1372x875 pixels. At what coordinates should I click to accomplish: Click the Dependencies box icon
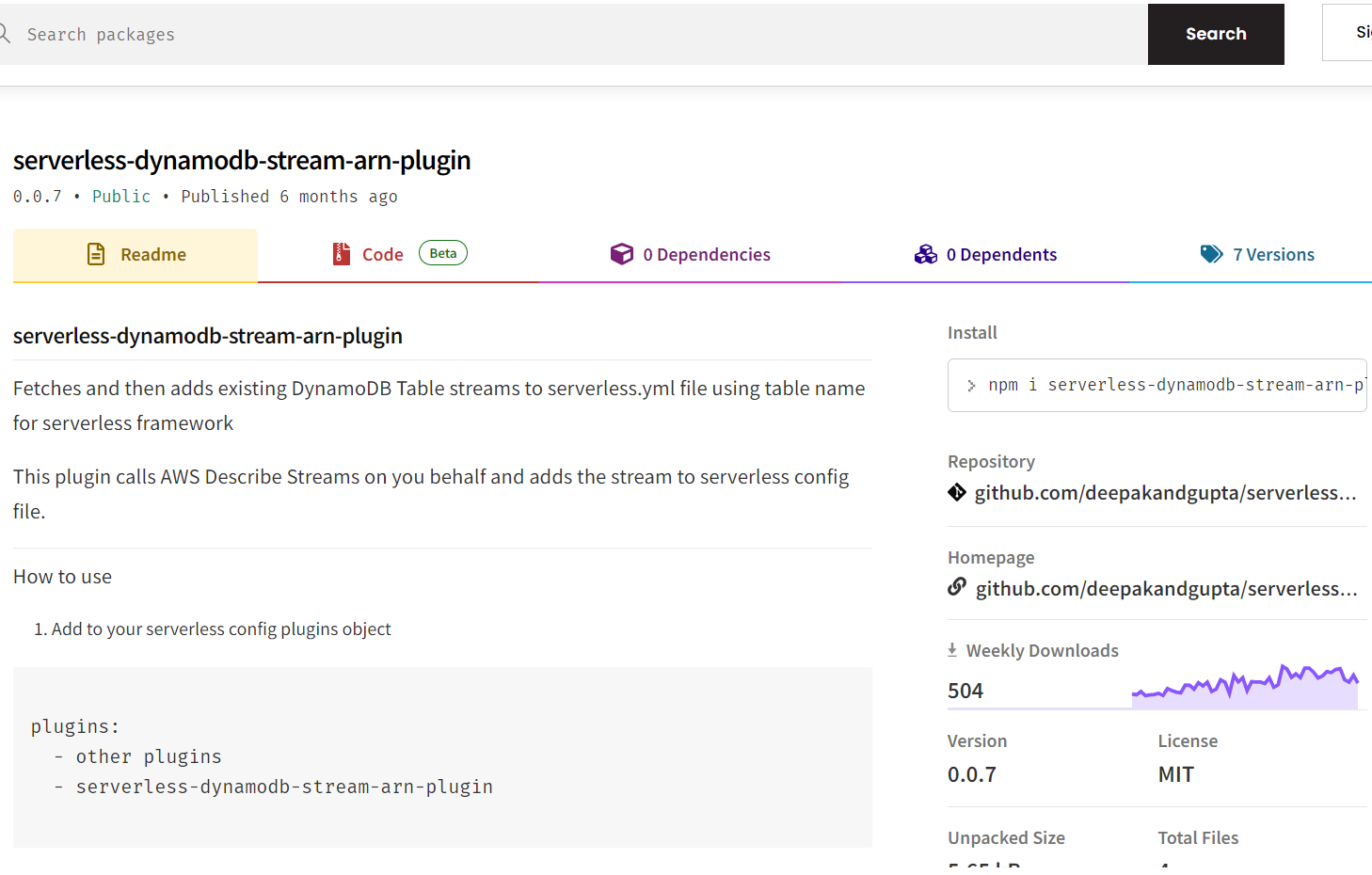tap(622, 254)
